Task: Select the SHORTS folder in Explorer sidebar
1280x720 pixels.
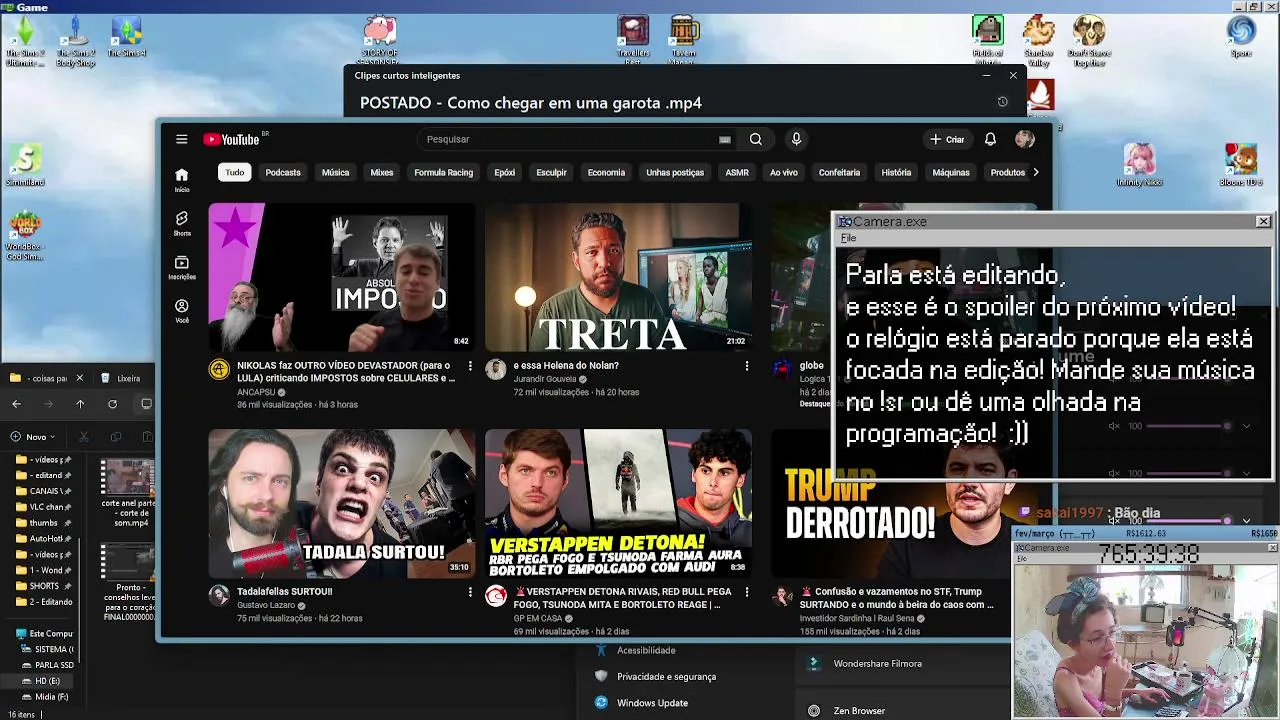Action: pyautogui.click(x=44, y=586)
